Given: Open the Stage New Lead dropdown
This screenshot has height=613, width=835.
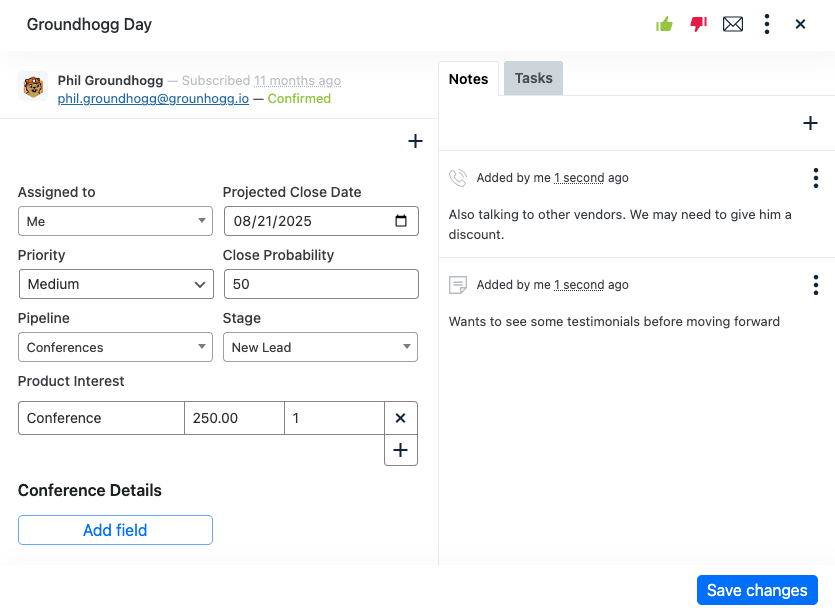Looking at the screenshot, I should [320, 347].
